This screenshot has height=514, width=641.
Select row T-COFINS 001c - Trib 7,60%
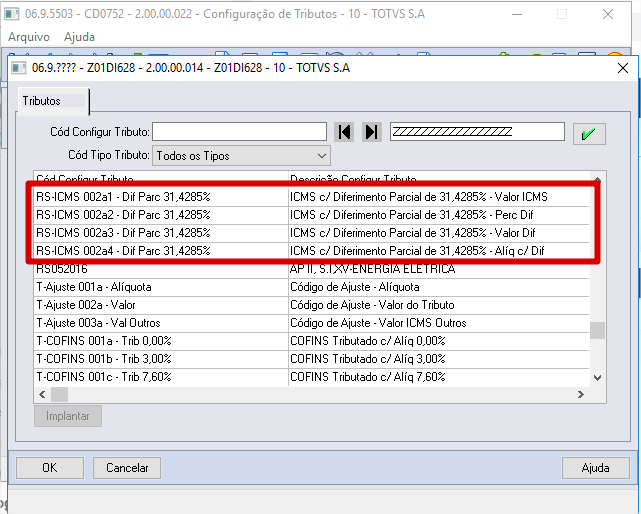pyautogui.click(x=312, y=377)
